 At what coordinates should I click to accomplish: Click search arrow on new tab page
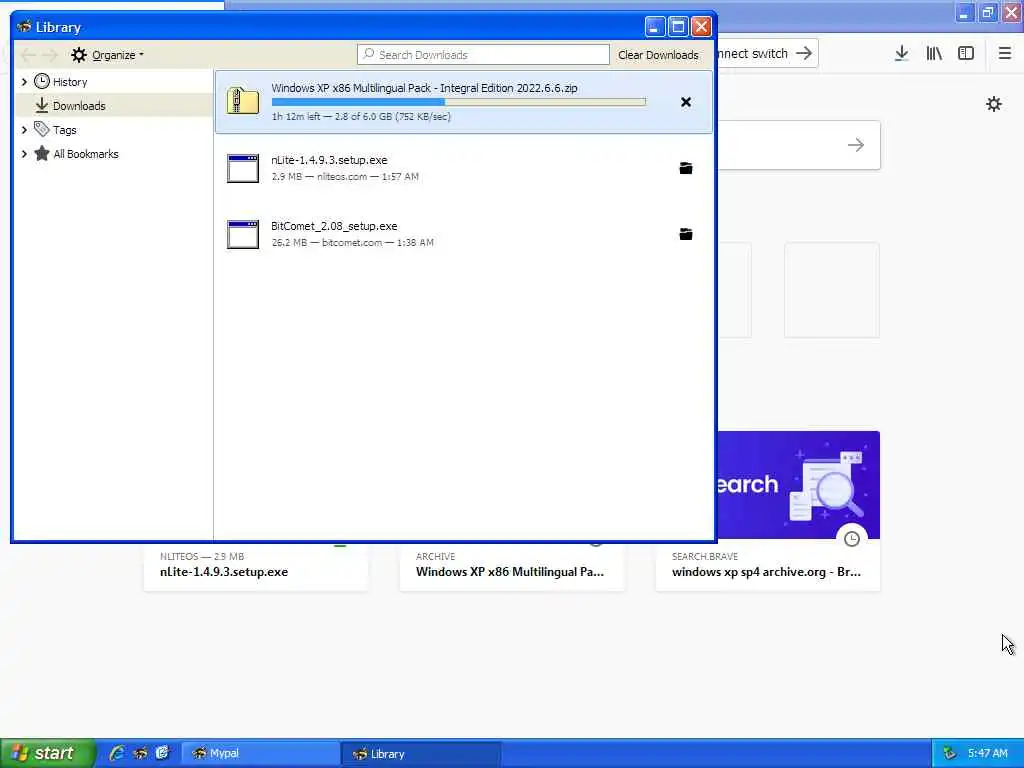(x=856, y=145)
